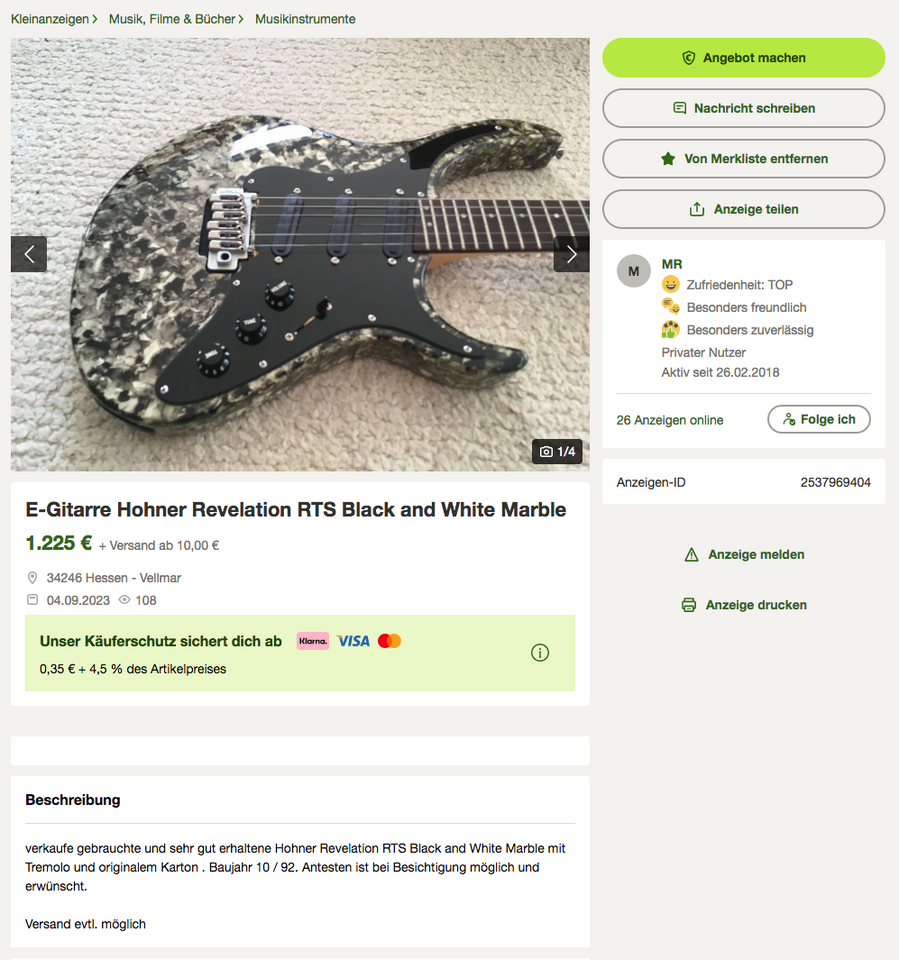Go back to the previous guitar photo
The height and width of the screenshot is (960, 899).
point(29,254)
